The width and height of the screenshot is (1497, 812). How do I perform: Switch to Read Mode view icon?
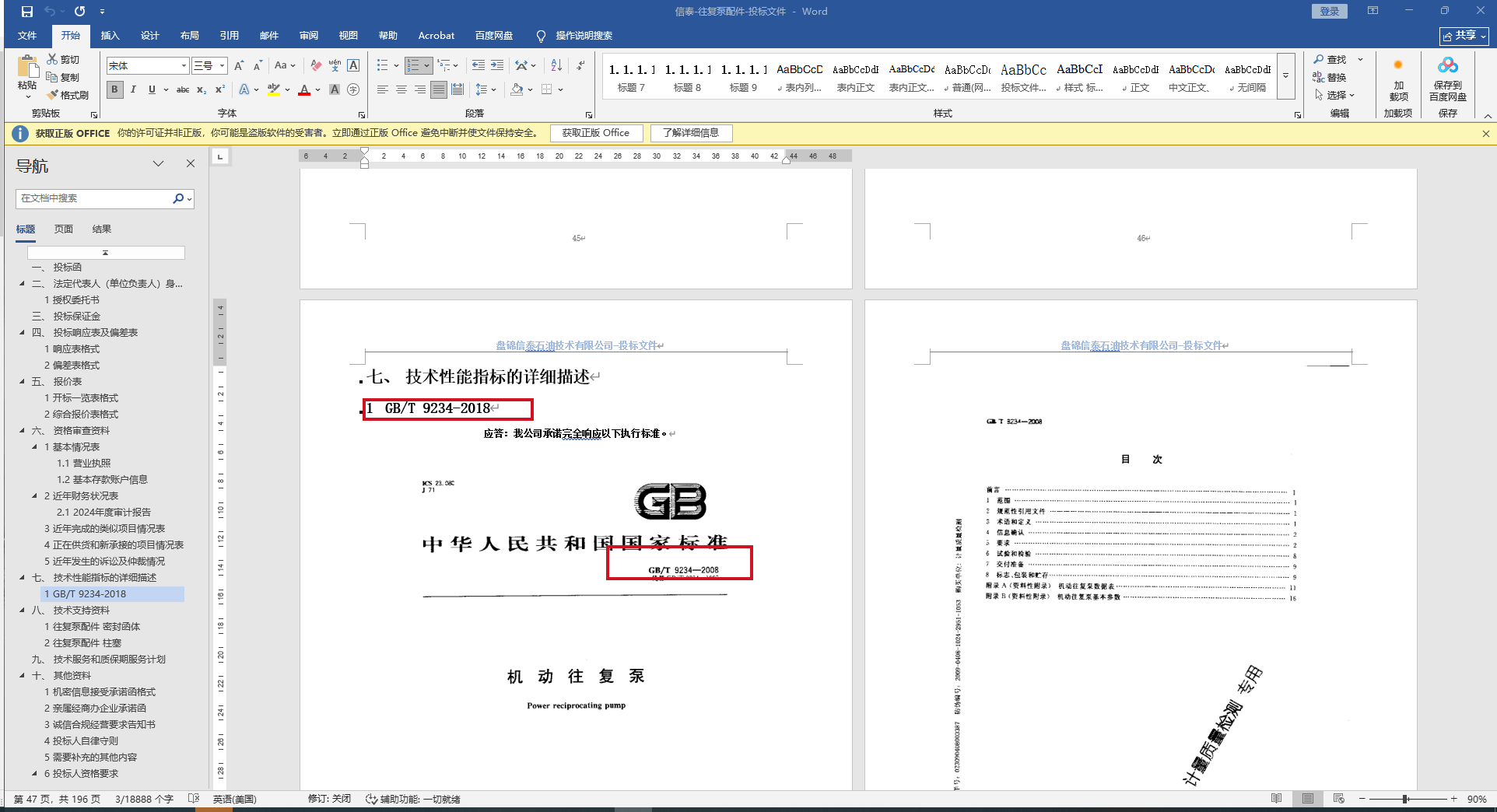click(x=1277, y=799)
